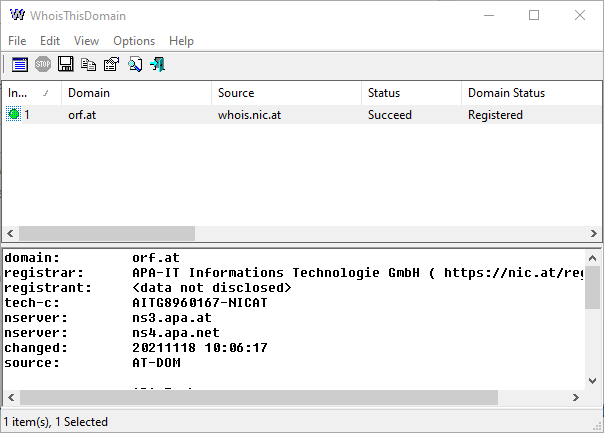Screen dimensions: 604x433
Task: Sort by the Domain Status column header
Action: click(531, 93)
